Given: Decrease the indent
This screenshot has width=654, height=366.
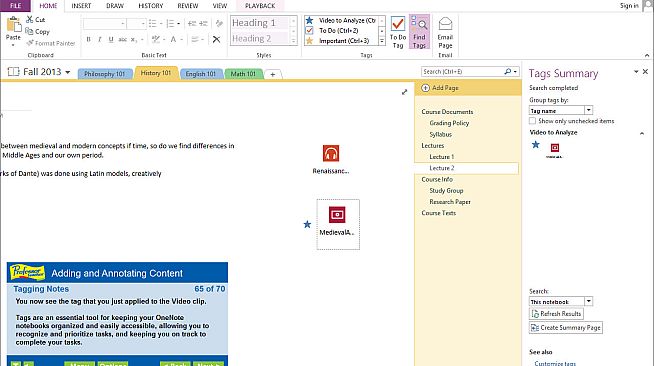Looking at the screenshot, I should click(x=192, y=23).
